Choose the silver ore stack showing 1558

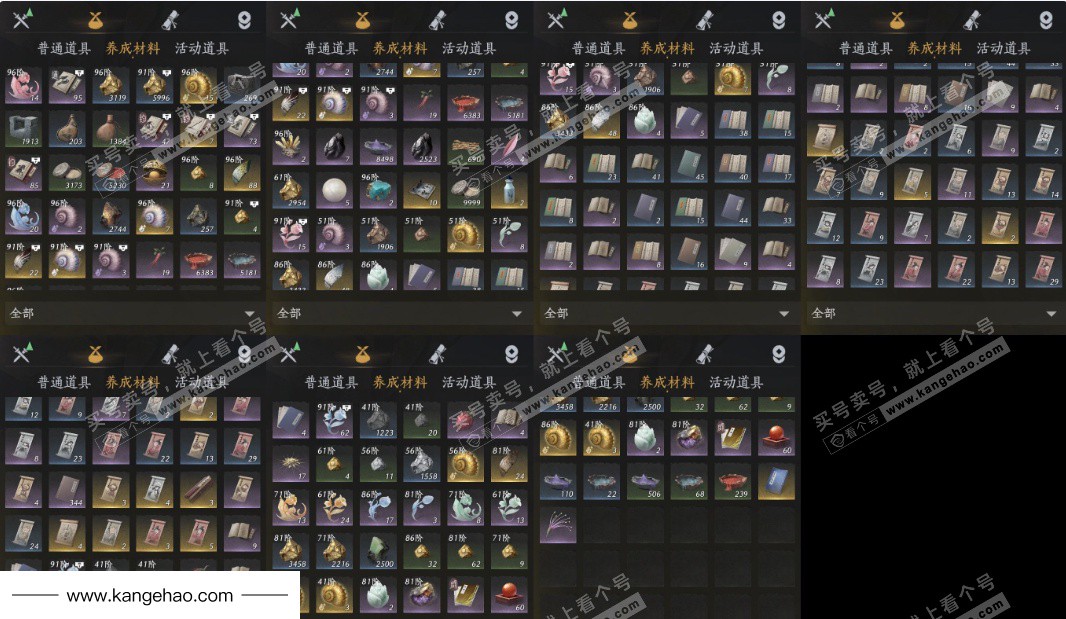(422, 464)
